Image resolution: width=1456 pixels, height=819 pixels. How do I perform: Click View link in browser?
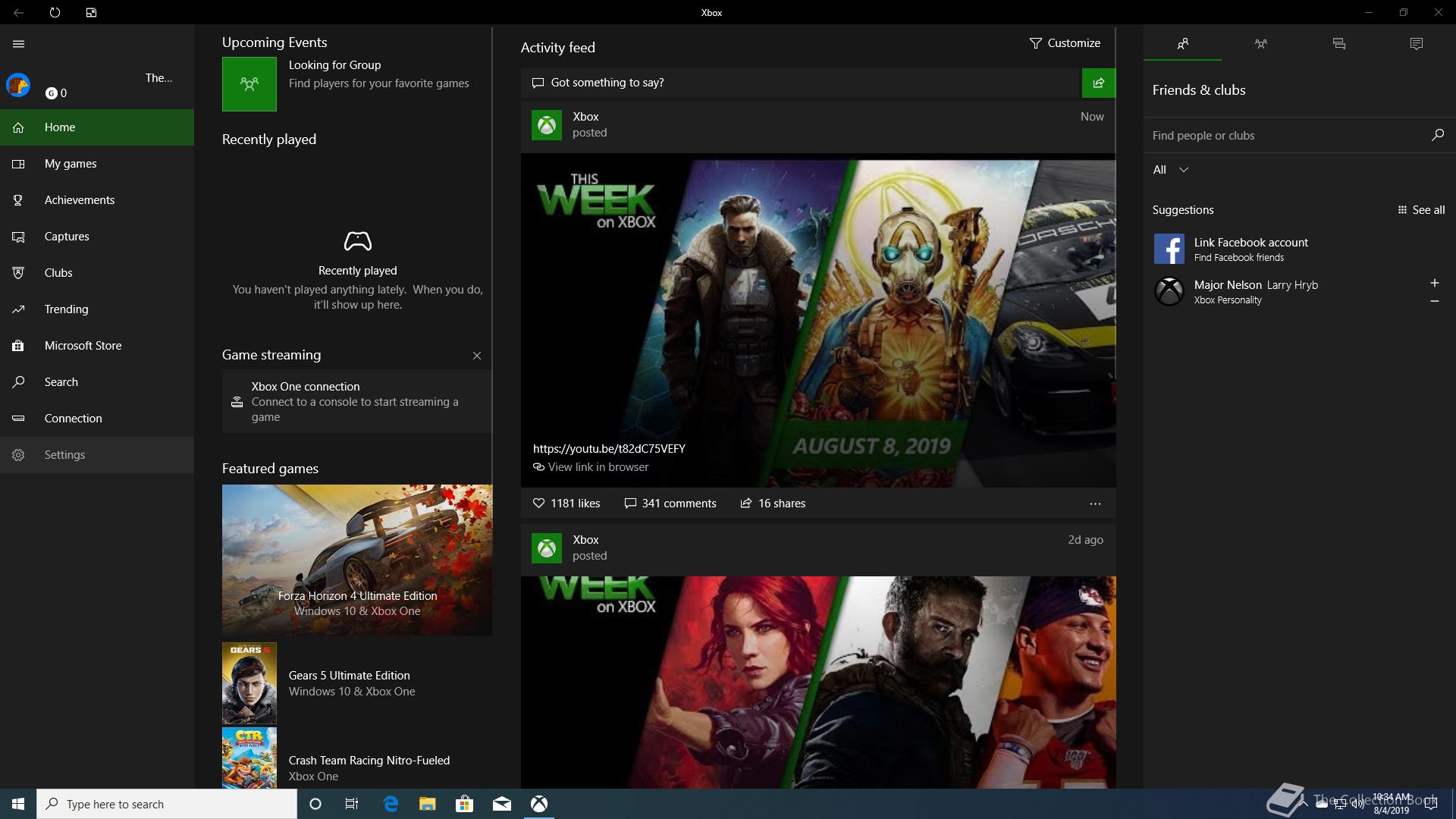click(x=591, y=467)
